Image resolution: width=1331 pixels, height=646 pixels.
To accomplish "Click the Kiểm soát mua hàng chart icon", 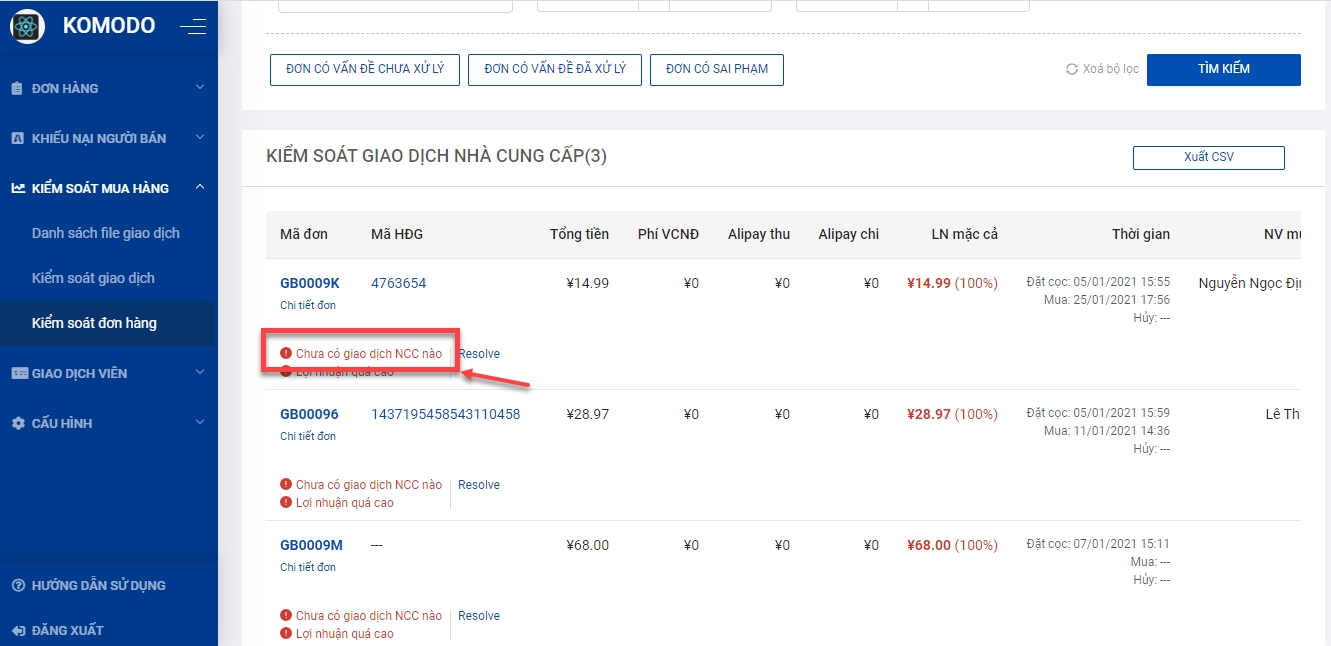I will (17, 188).
